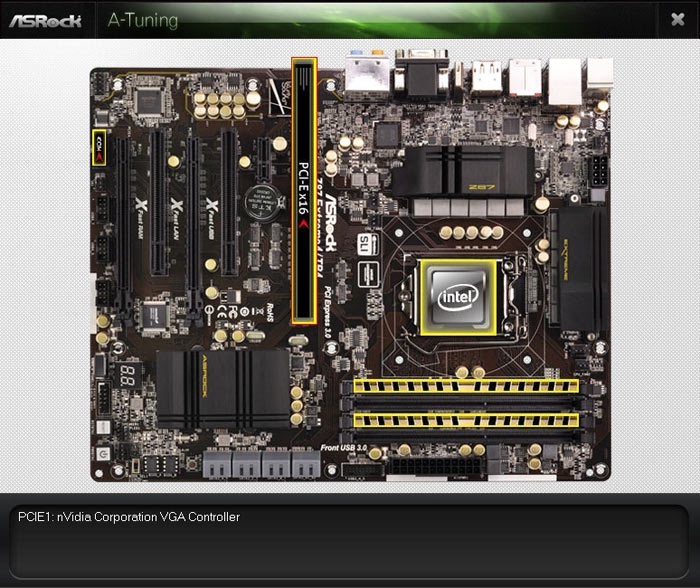Click the XFast USB label

point(212,219)
